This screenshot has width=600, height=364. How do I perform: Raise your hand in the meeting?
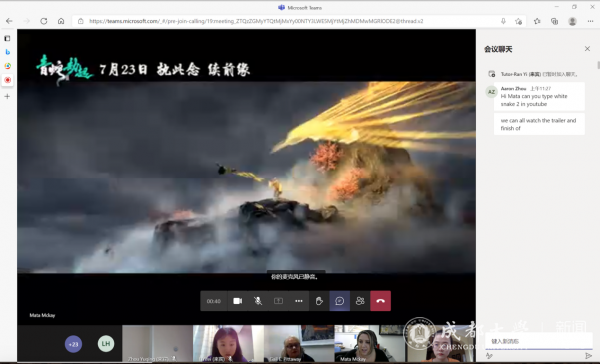[x=319, y=301]
